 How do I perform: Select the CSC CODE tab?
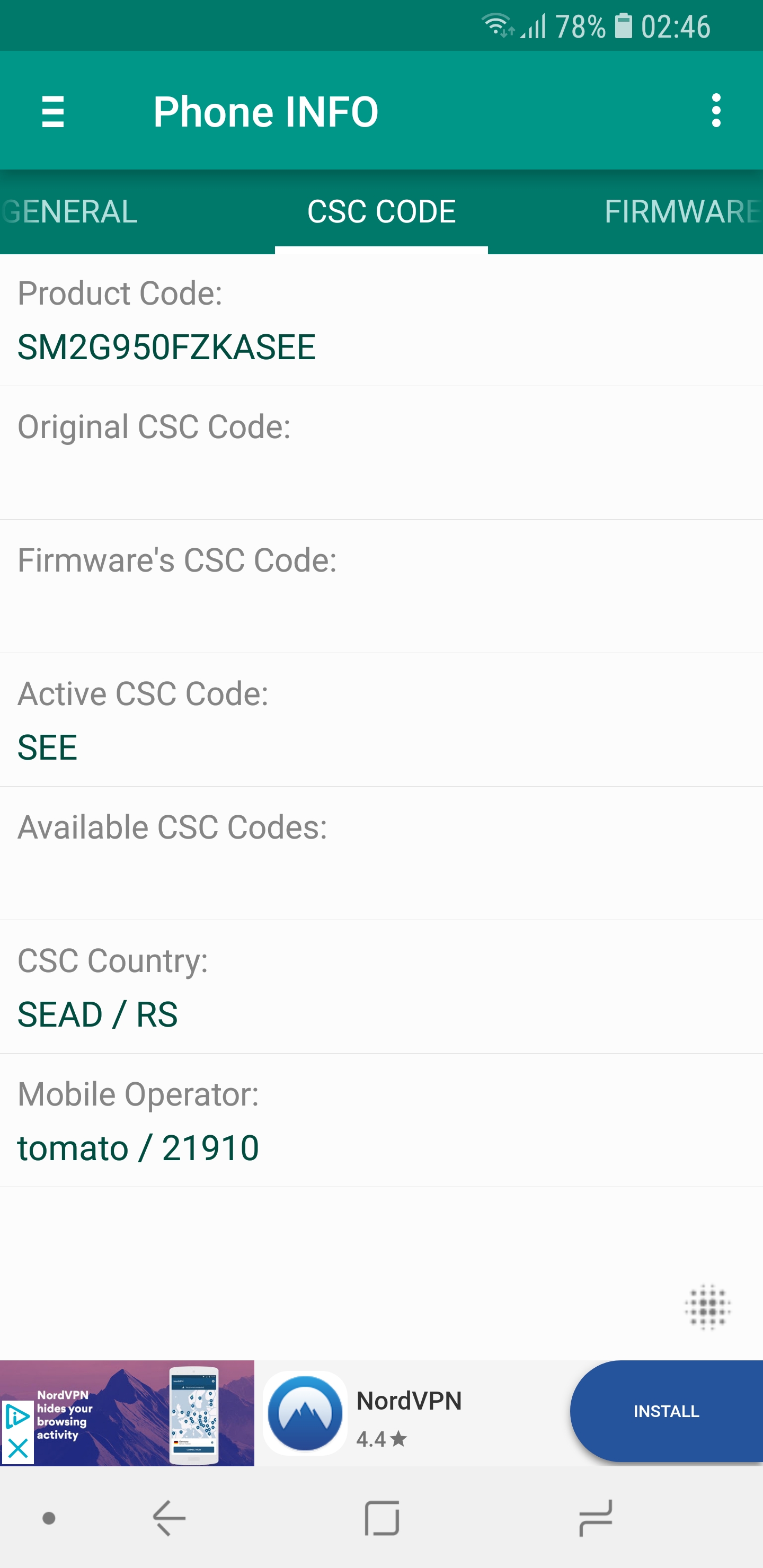pos(381,212)
